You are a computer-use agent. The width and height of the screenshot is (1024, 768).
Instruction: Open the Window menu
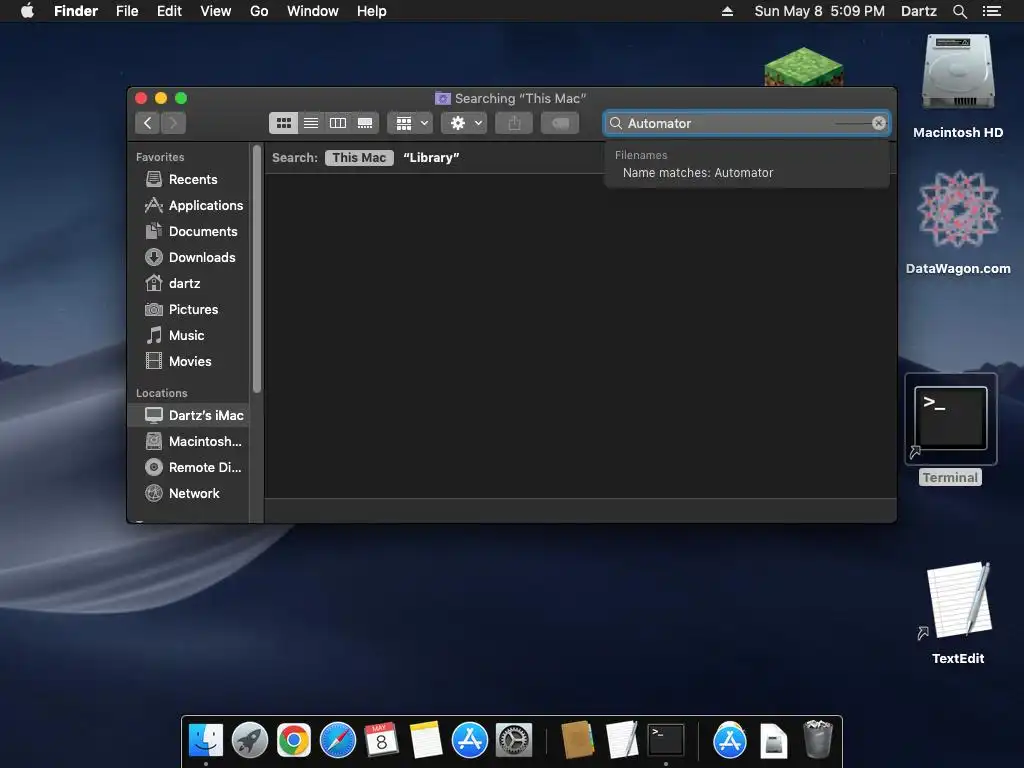coord(313,11)
